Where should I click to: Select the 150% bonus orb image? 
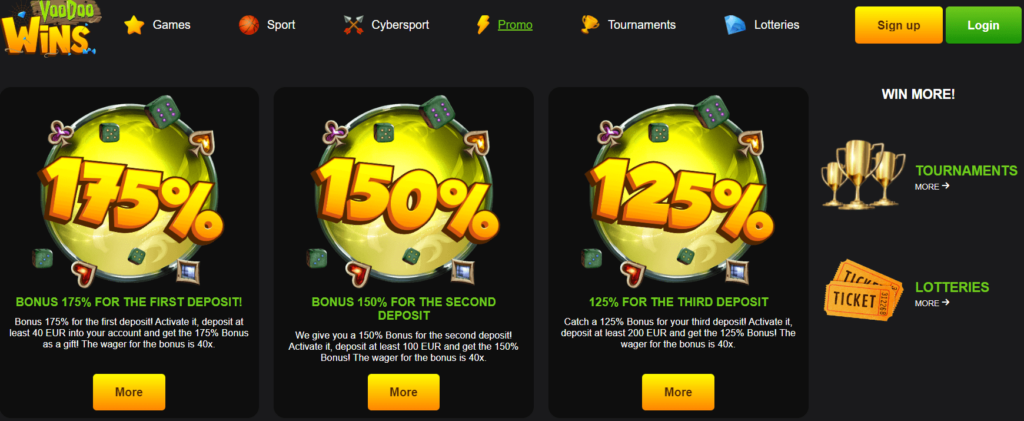pos(404,191)
